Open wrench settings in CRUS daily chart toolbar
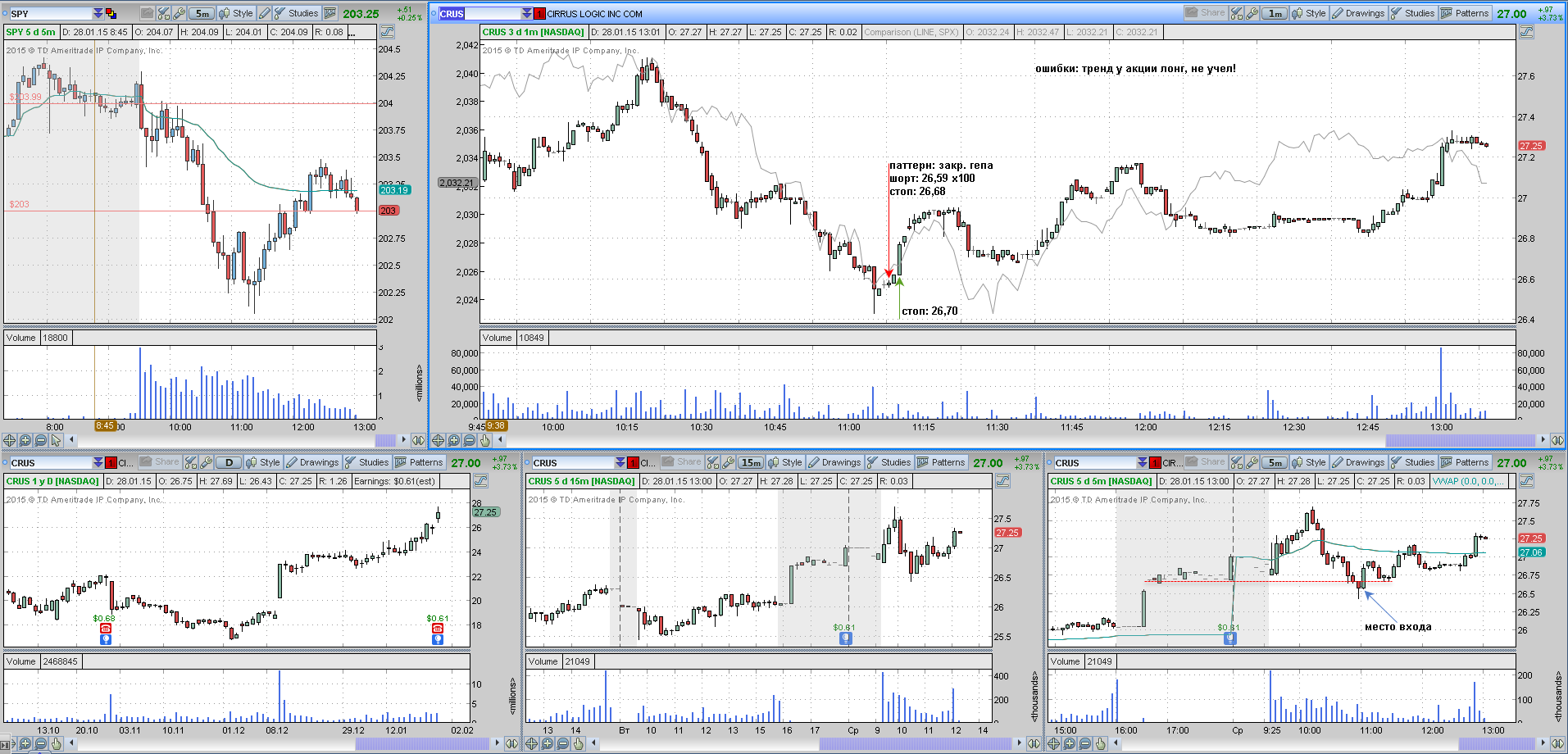Screen dimensions: 1568x754 click(207, 462)
